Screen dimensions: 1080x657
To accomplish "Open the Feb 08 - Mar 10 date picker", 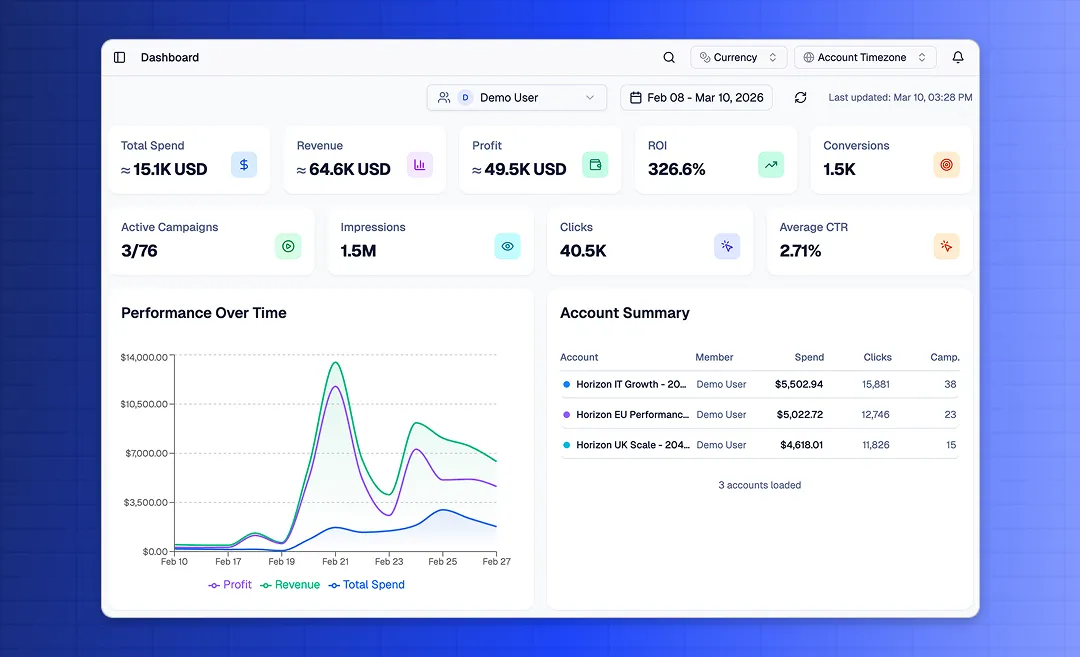I will pos(696,97).
